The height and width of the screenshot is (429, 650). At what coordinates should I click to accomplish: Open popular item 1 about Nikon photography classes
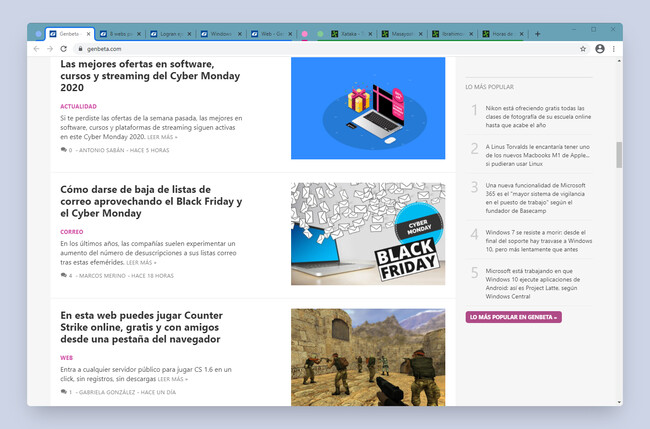pos(538,116)
